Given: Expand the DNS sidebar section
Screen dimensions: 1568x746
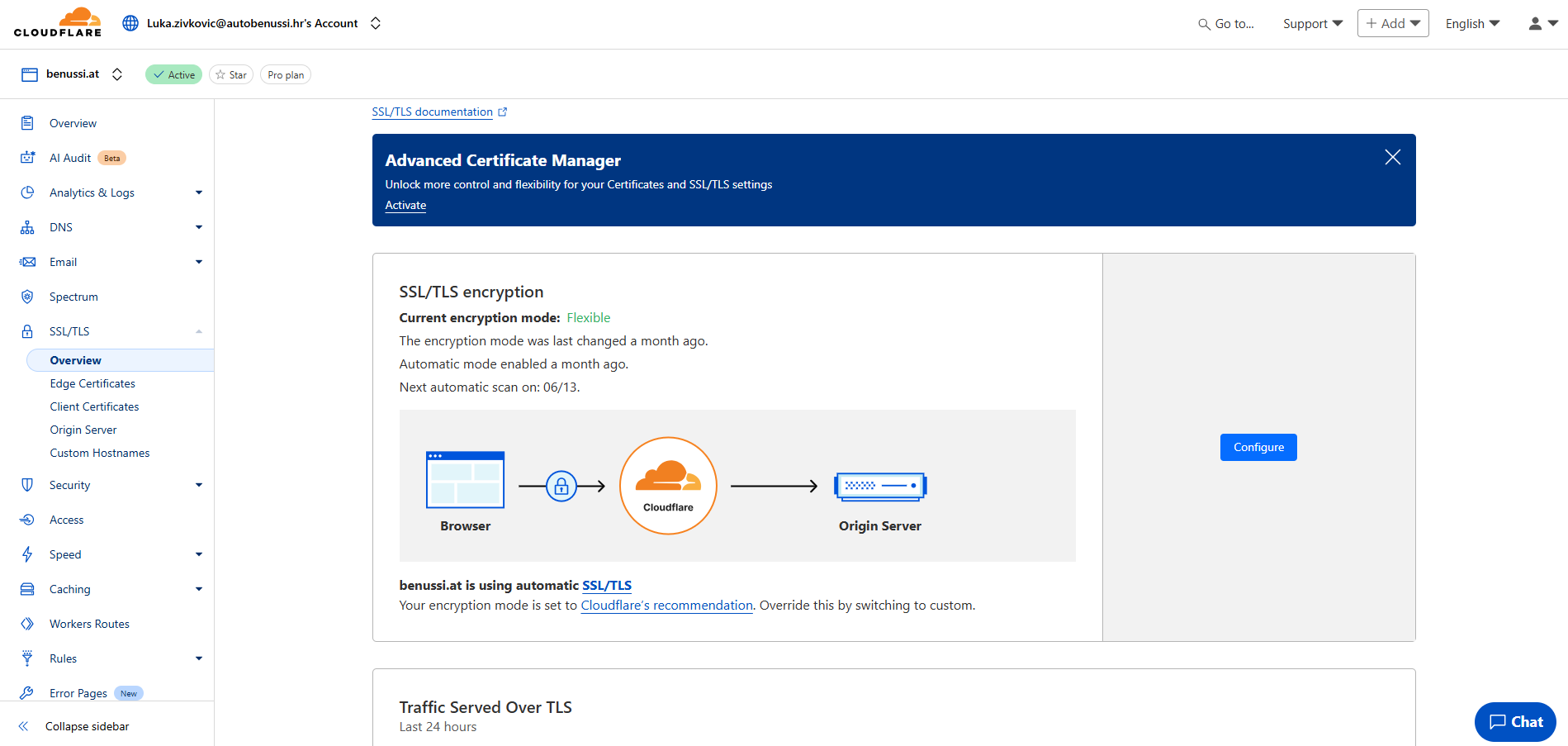Looking at the screenshot, I should 198,227.
